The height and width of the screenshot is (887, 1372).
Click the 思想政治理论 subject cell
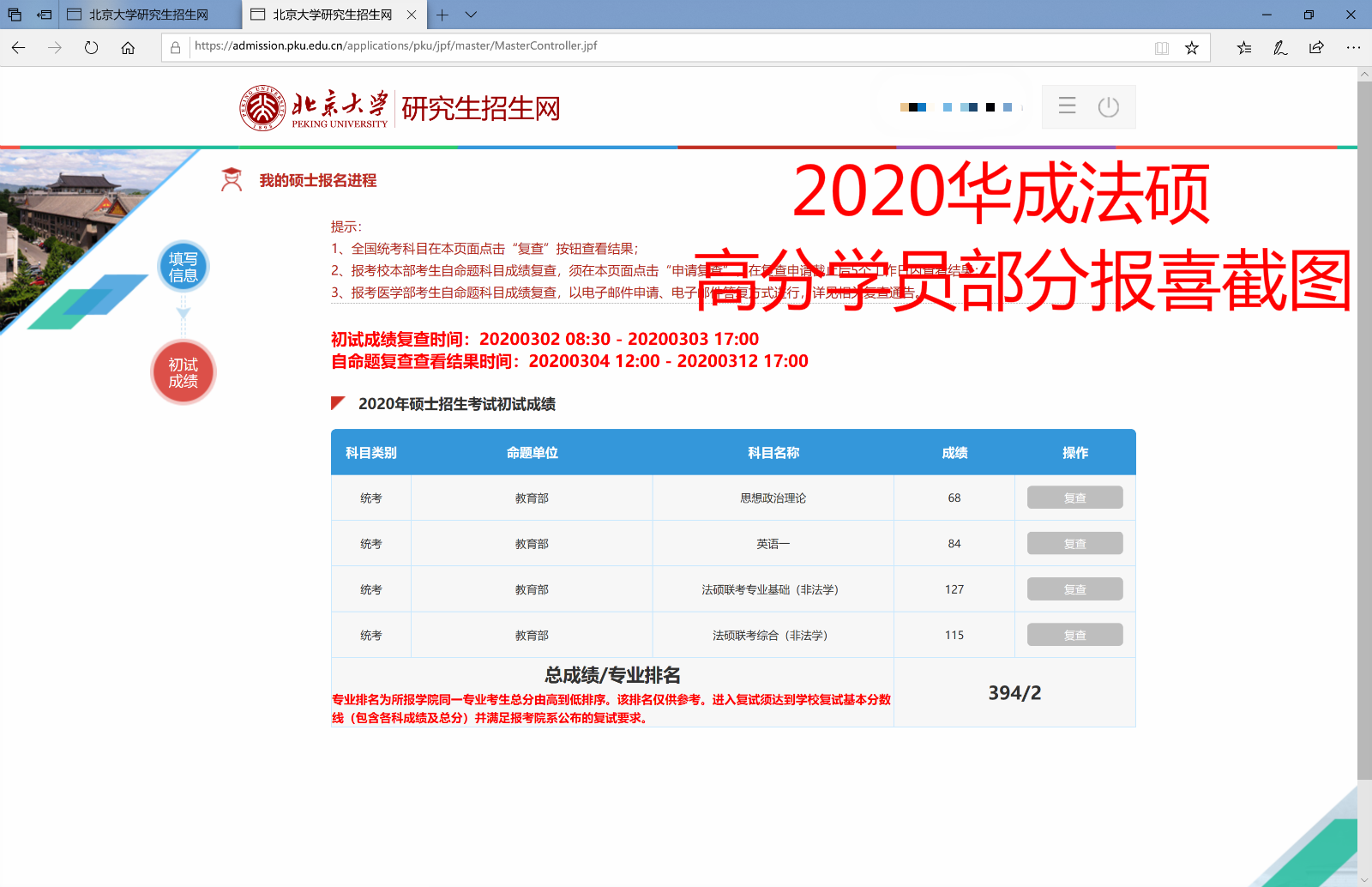pyautogui.click(x=773, y=498)
